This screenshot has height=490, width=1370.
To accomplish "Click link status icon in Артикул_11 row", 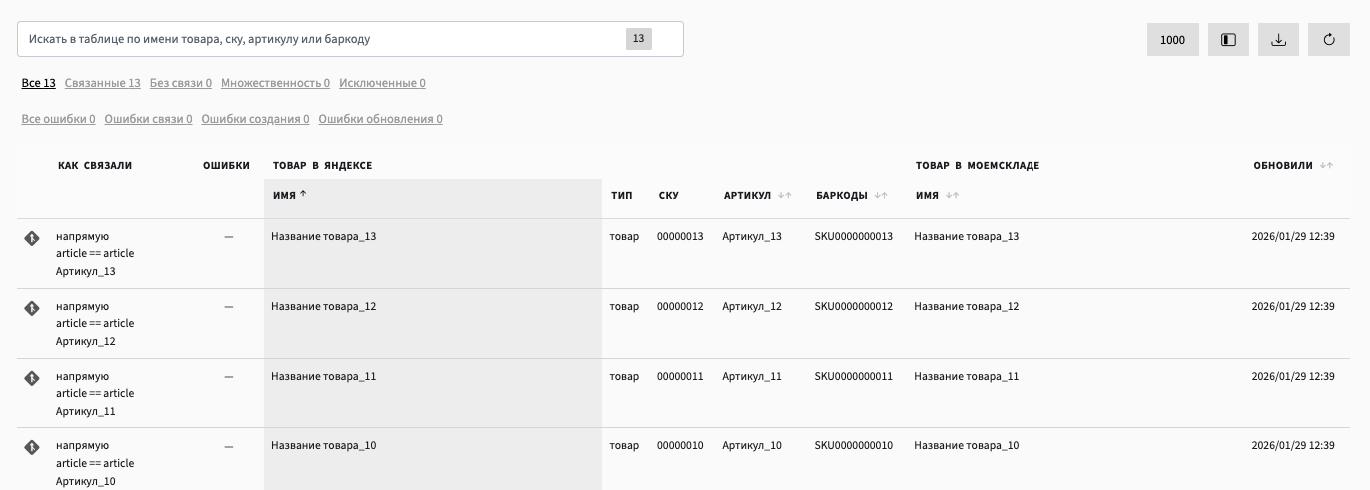I will click(x=31, y=378).
